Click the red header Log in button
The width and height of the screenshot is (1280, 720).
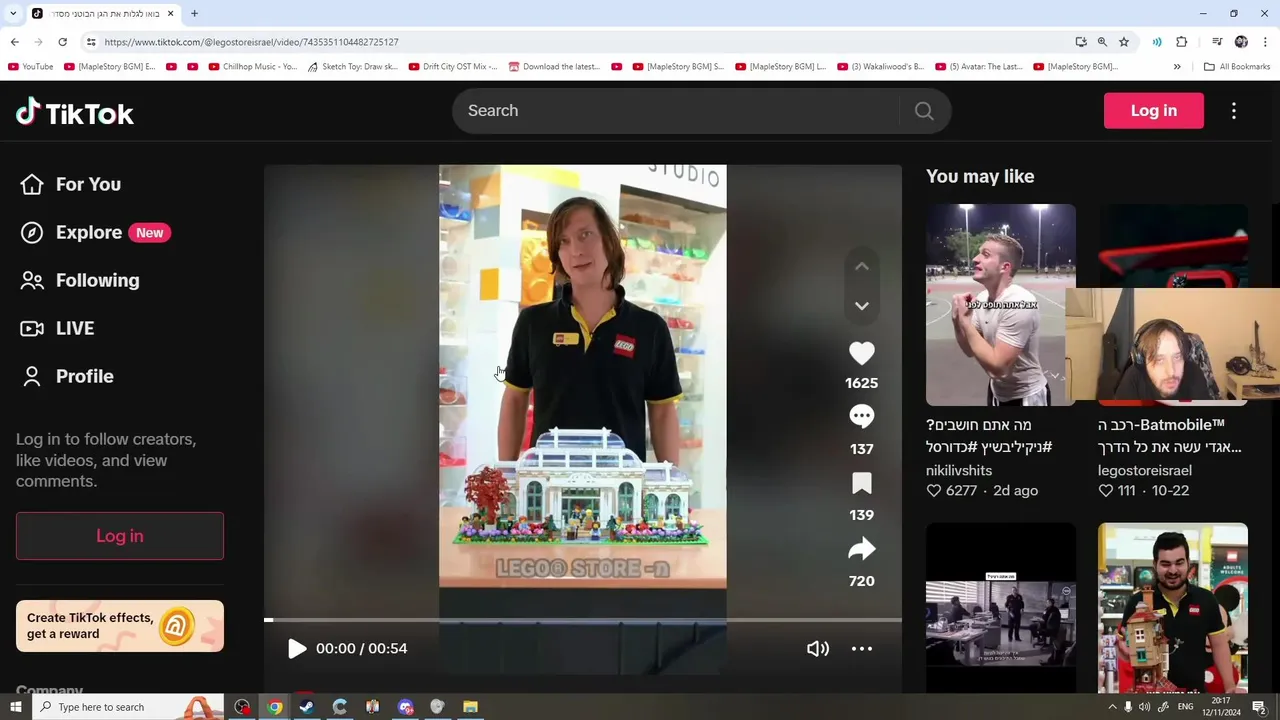point(1154,111)
